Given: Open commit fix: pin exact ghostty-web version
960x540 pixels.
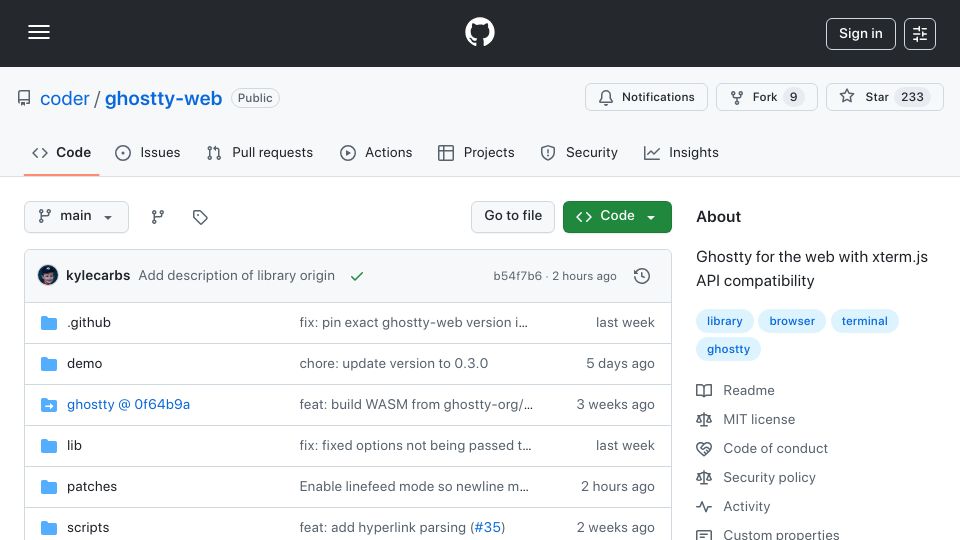Looking at the screenshot, I should (413, 323).
